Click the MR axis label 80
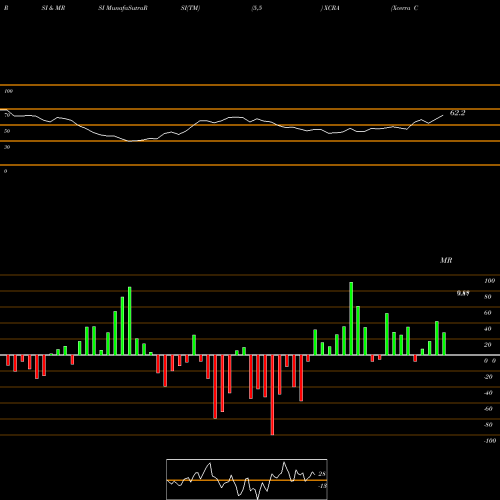This screenshot has height=500, width=500. pos(488,297)
